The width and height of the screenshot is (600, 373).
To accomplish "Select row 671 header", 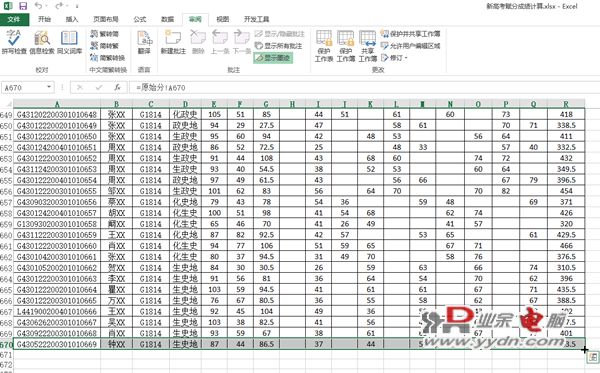I will [x=7, y=355].
